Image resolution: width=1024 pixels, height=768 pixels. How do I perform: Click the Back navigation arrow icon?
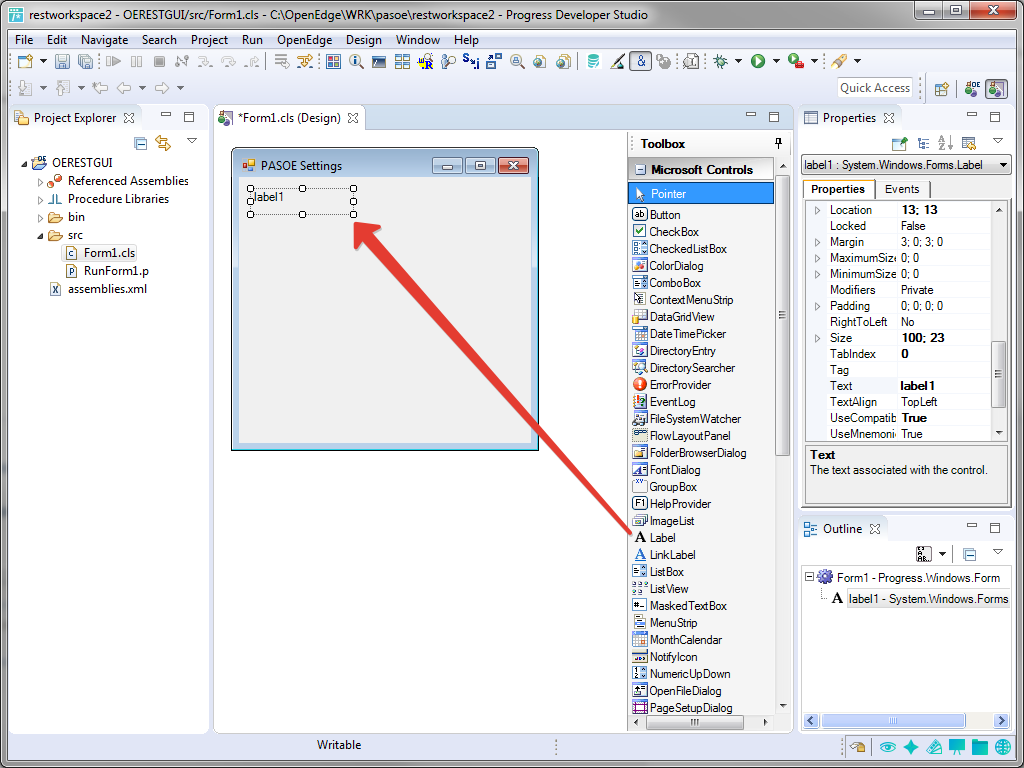pos(123,88)
